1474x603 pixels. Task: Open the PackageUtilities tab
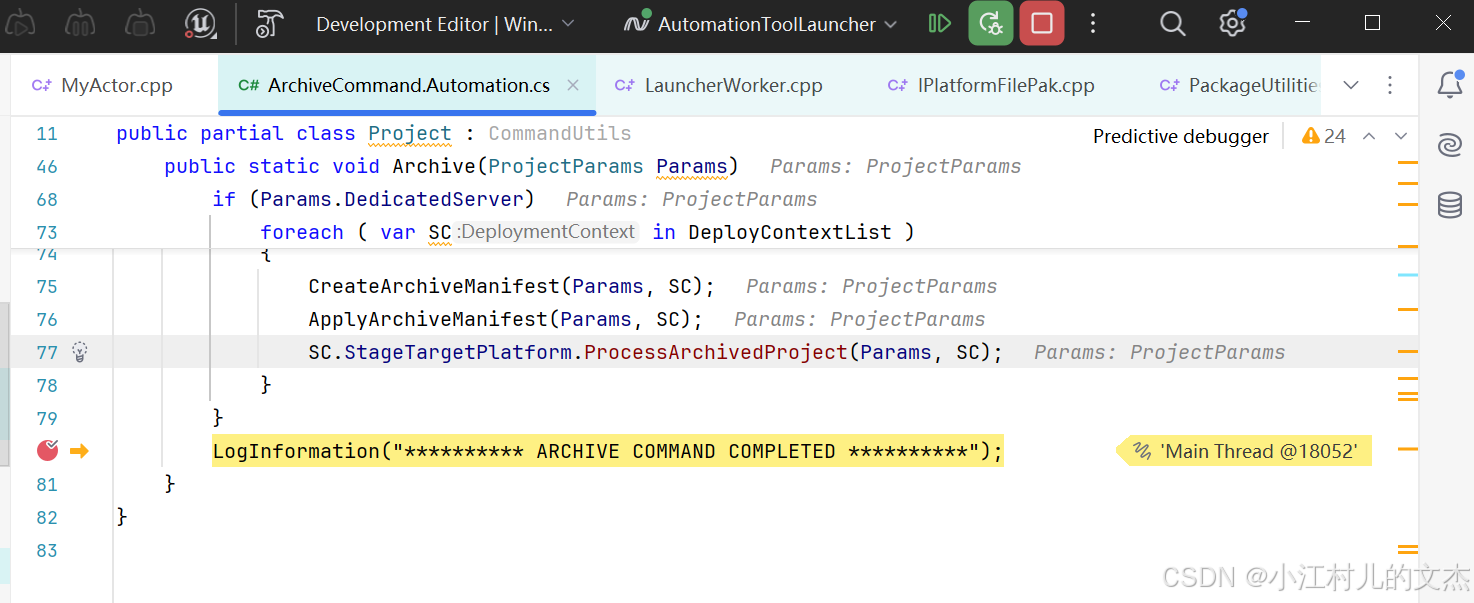click(x=1240, y=86)
